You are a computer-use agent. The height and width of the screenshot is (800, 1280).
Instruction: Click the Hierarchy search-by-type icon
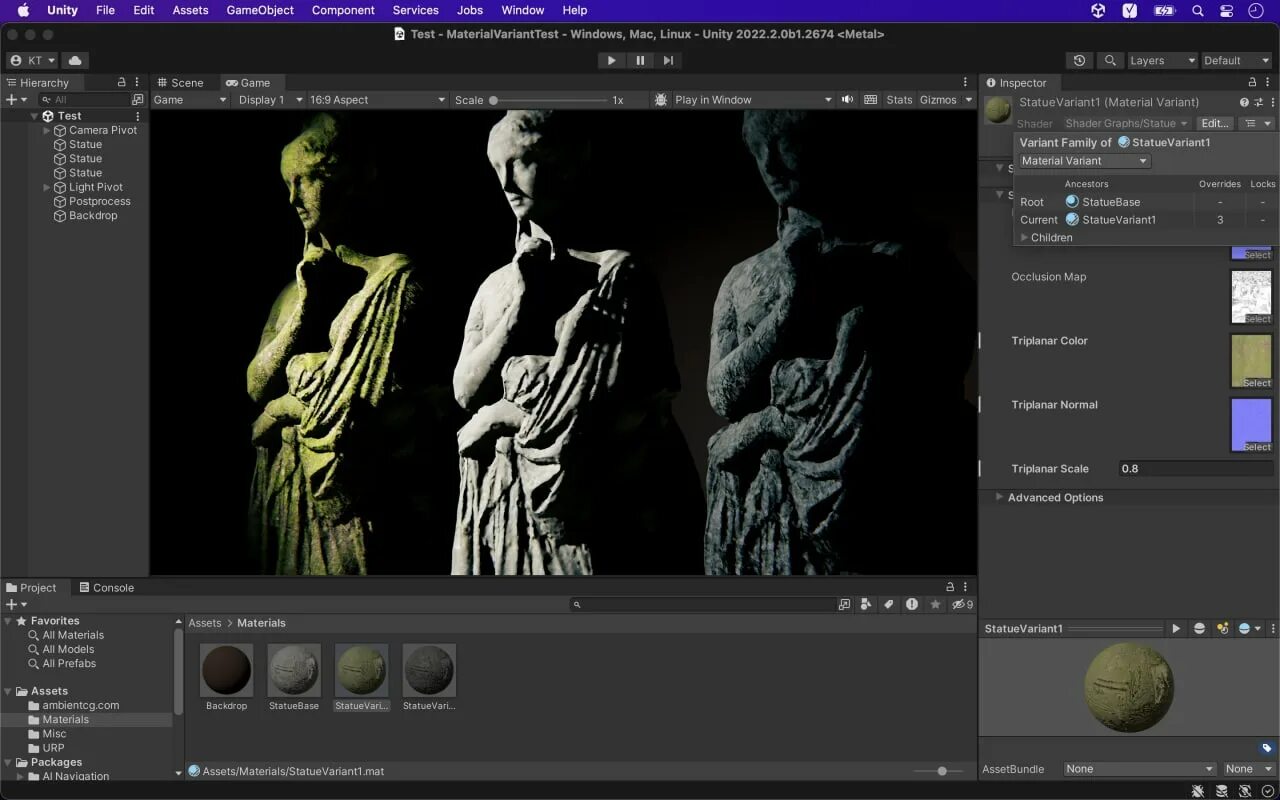138,100
